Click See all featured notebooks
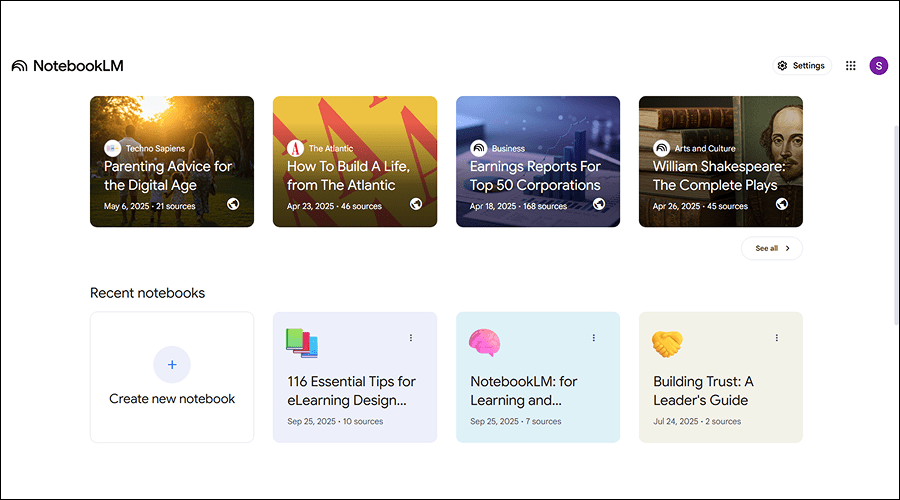900x500 pixels. tap(771, 248)
